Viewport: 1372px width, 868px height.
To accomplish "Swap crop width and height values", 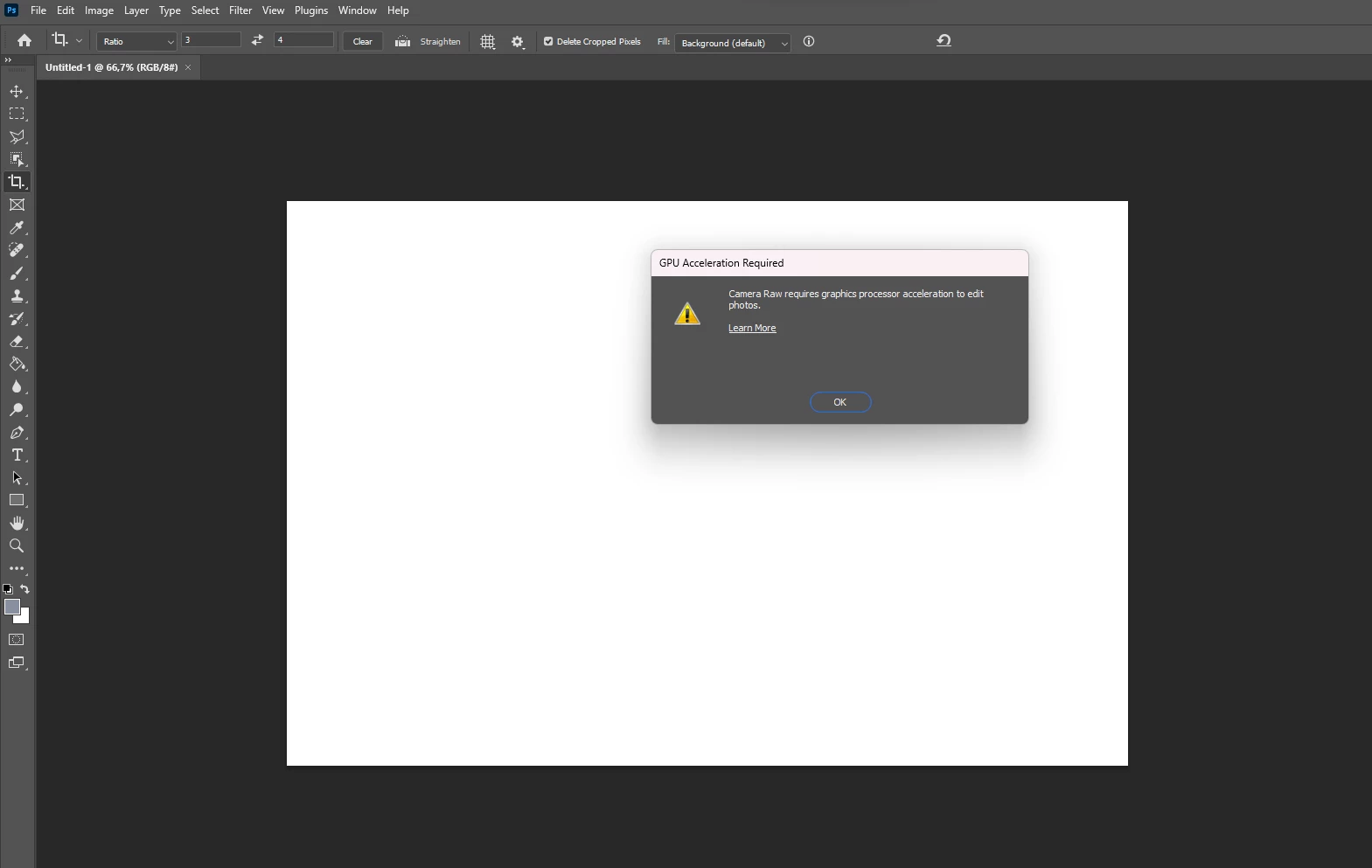I will (x=257, y=40).
